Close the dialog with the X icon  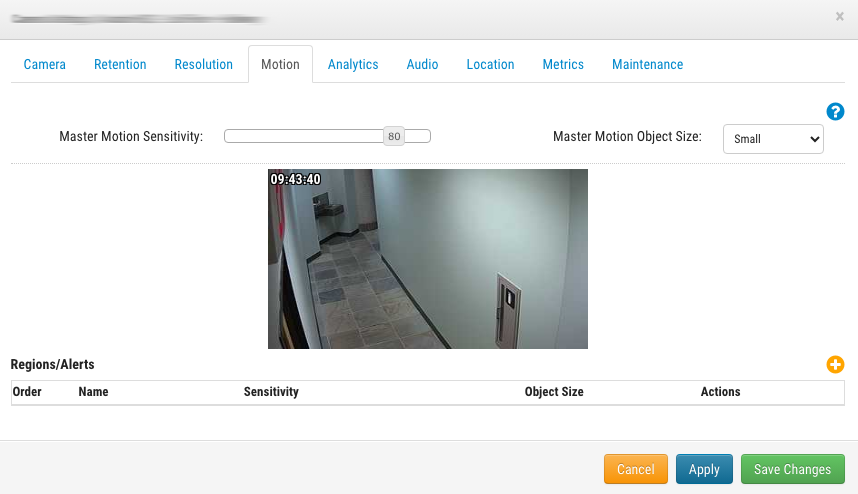[839, 17]
